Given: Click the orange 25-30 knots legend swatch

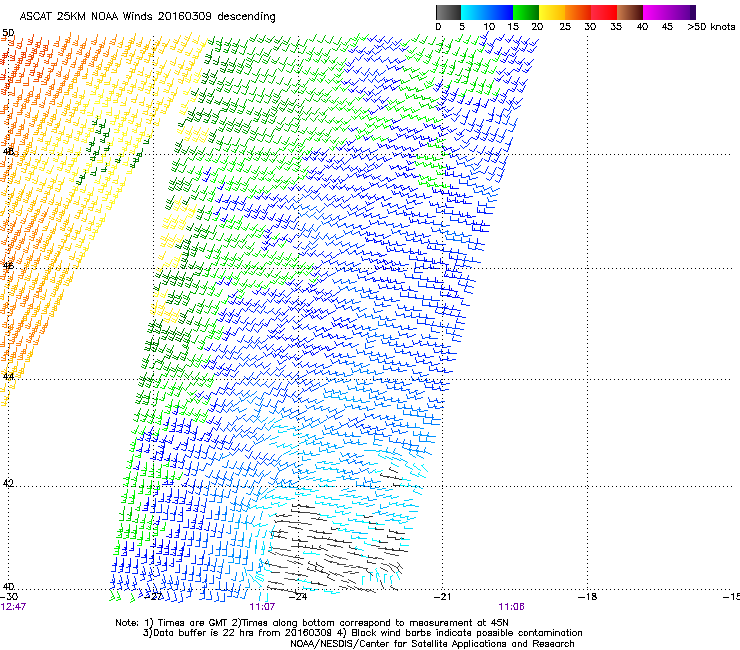Looking at the screenshot, I should pyautogui.click(x=578, y=12).
